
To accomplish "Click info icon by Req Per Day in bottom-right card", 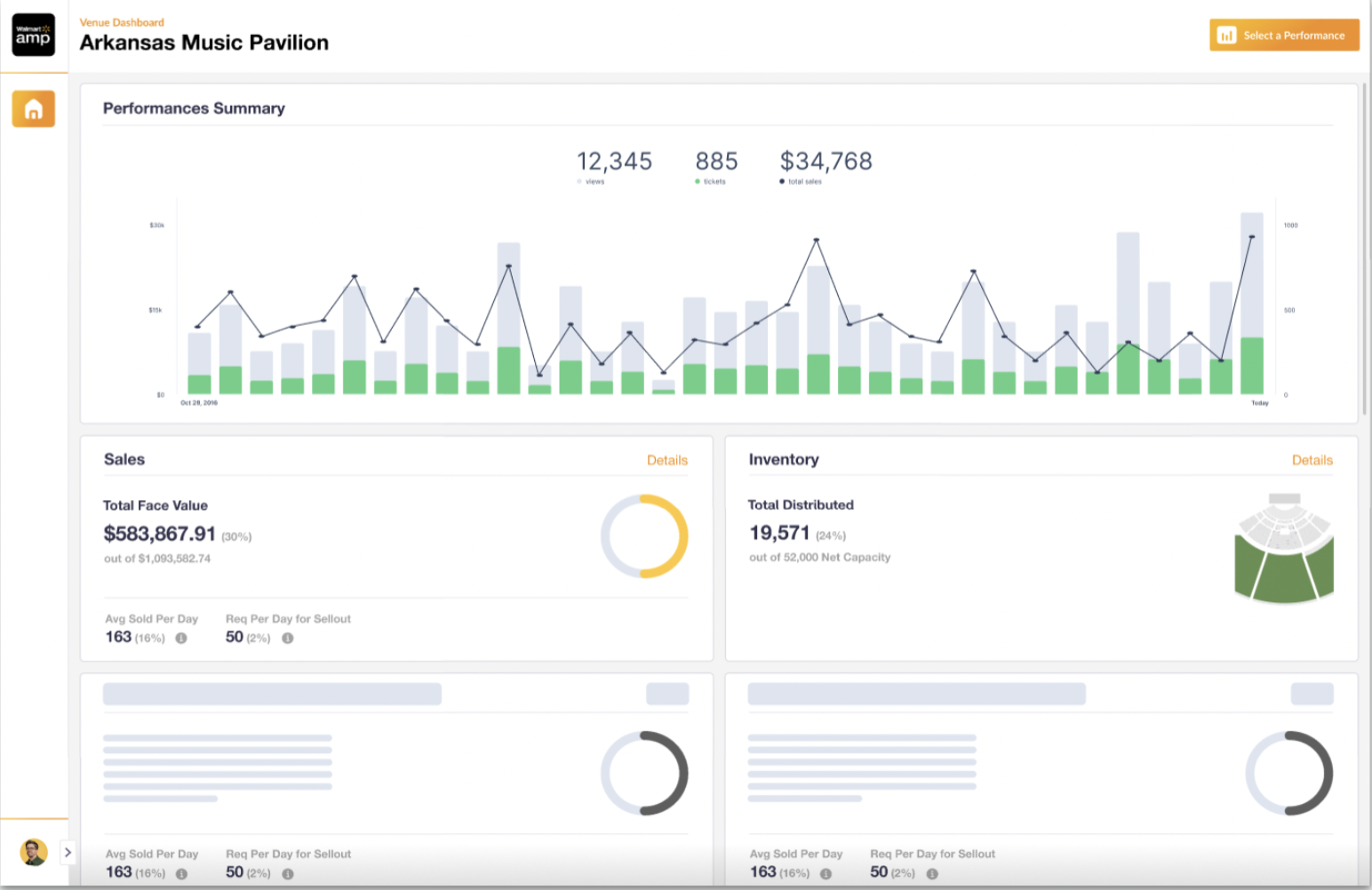I will [932, 874].
